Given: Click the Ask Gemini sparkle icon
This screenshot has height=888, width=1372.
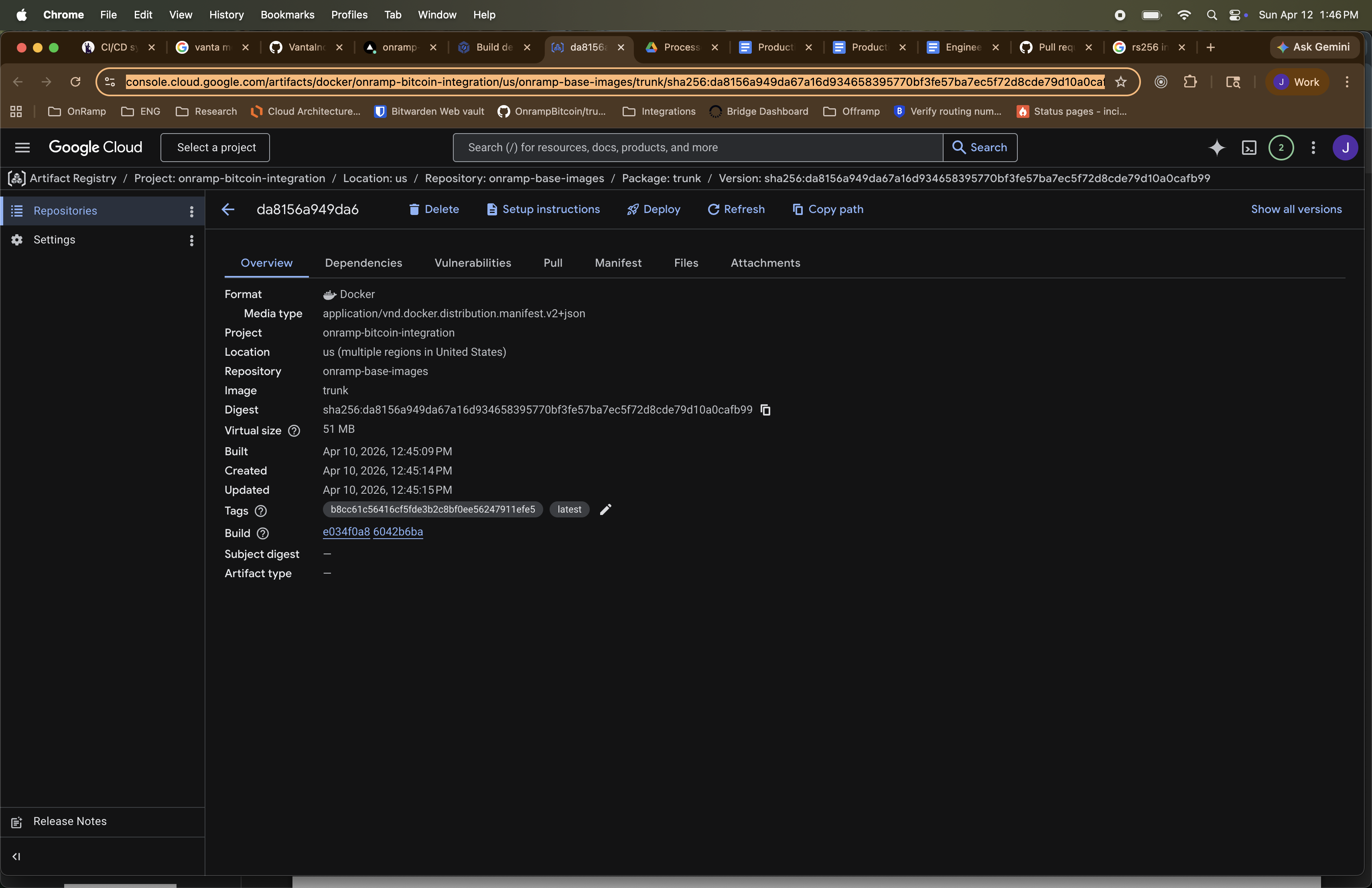Looking at the screenshot, I should (1283, 47).
